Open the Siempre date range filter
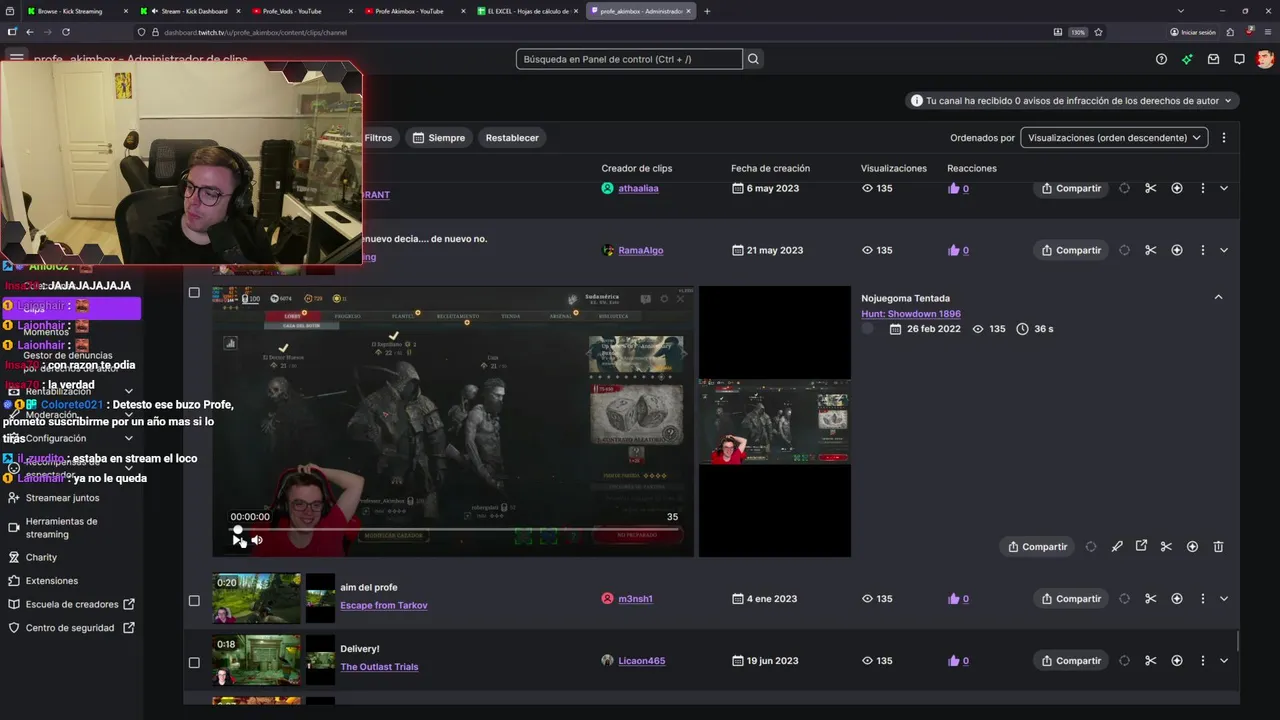1280x720 pixels. pos(439,138)
